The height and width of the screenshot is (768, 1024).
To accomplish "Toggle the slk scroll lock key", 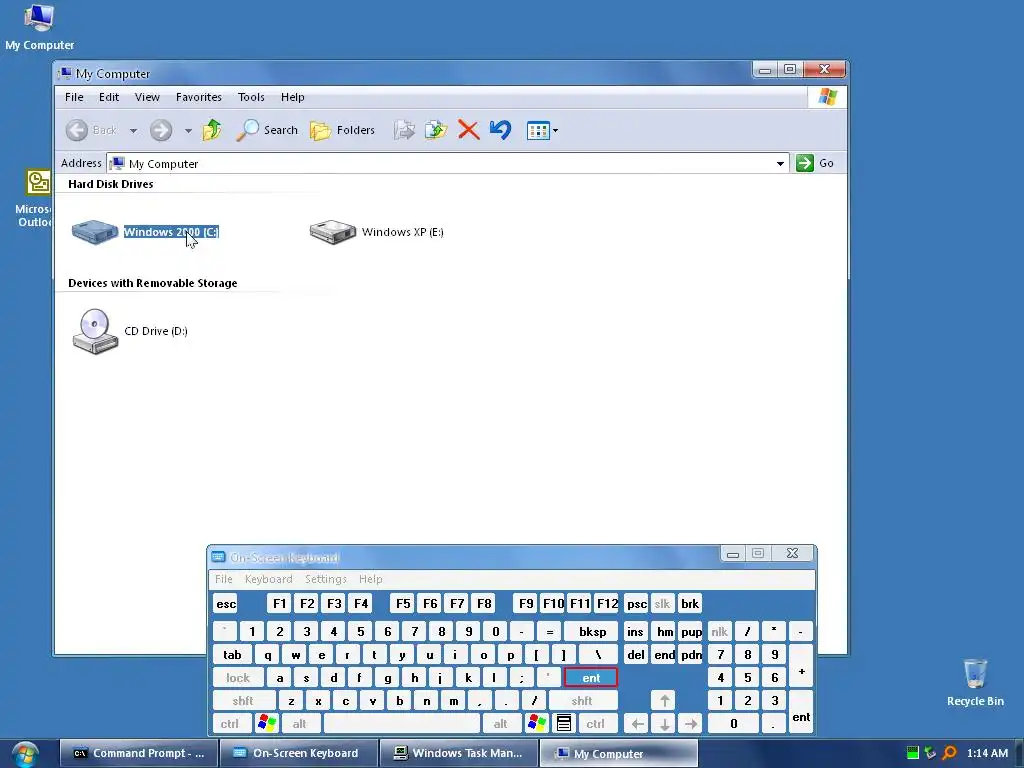I will tap(662, 604).
